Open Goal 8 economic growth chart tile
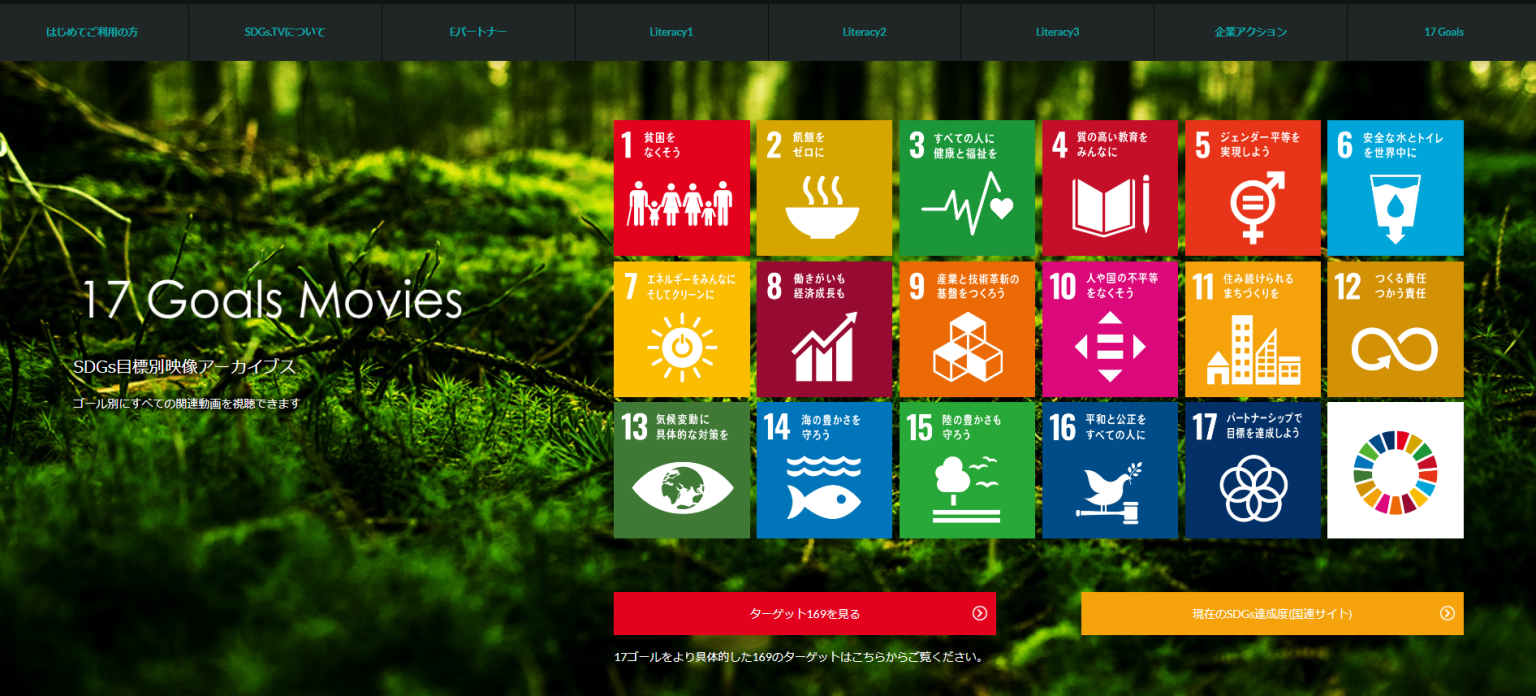This screenshot has width=1536, height=696. 824,330
